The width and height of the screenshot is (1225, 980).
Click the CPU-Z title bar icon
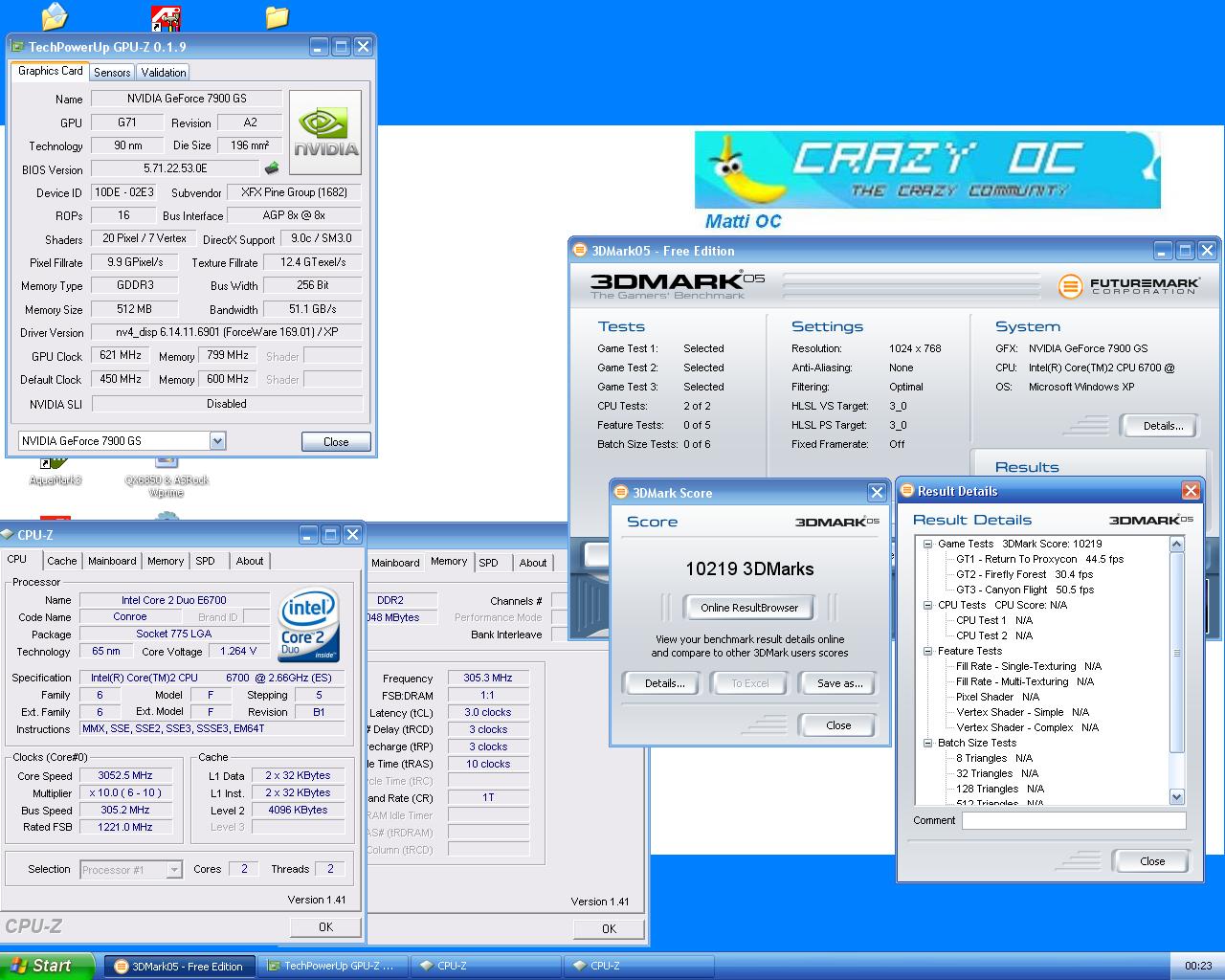8,535
